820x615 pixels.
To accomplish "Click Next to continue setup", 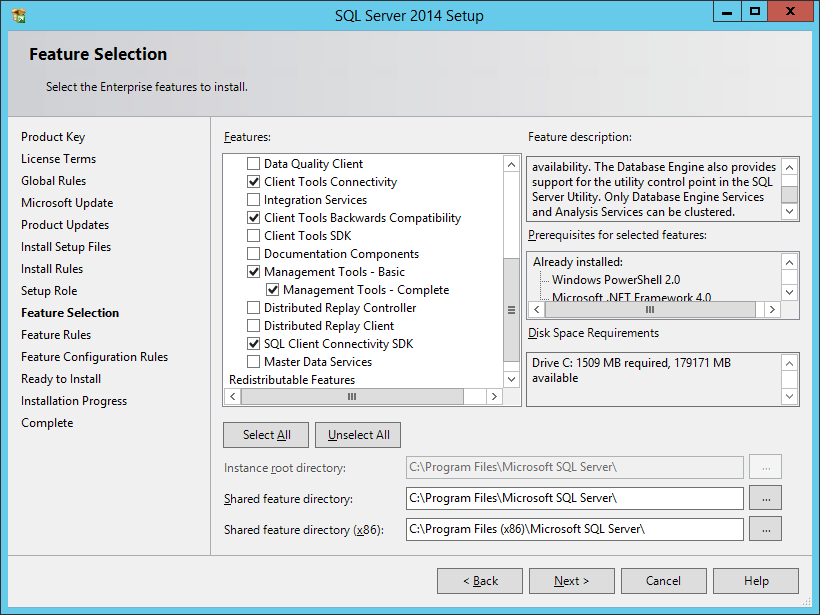I will [x=571, y=581].
